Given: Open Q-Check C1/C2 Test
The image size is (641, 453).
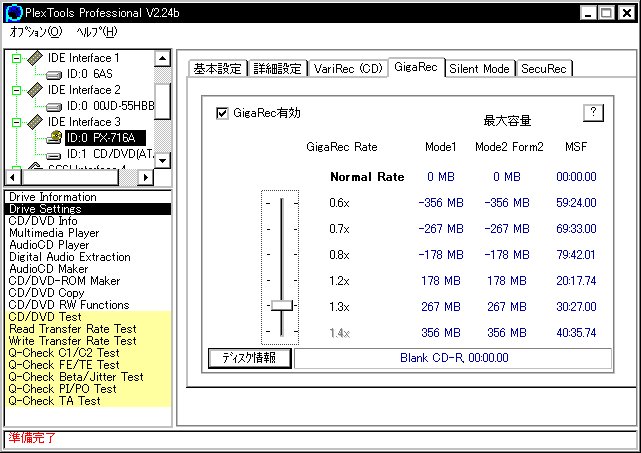Looking at the screenshot, I should pyautogui.click(x=87, y=353).
